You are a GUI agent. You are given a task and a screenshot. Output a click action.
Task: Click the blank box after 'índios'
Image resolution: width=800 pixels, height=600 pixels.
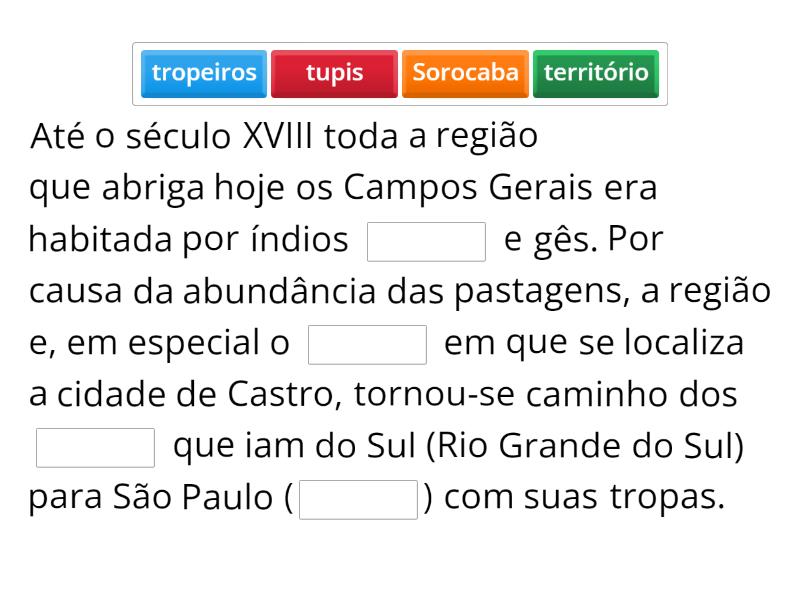coord(426,241)
